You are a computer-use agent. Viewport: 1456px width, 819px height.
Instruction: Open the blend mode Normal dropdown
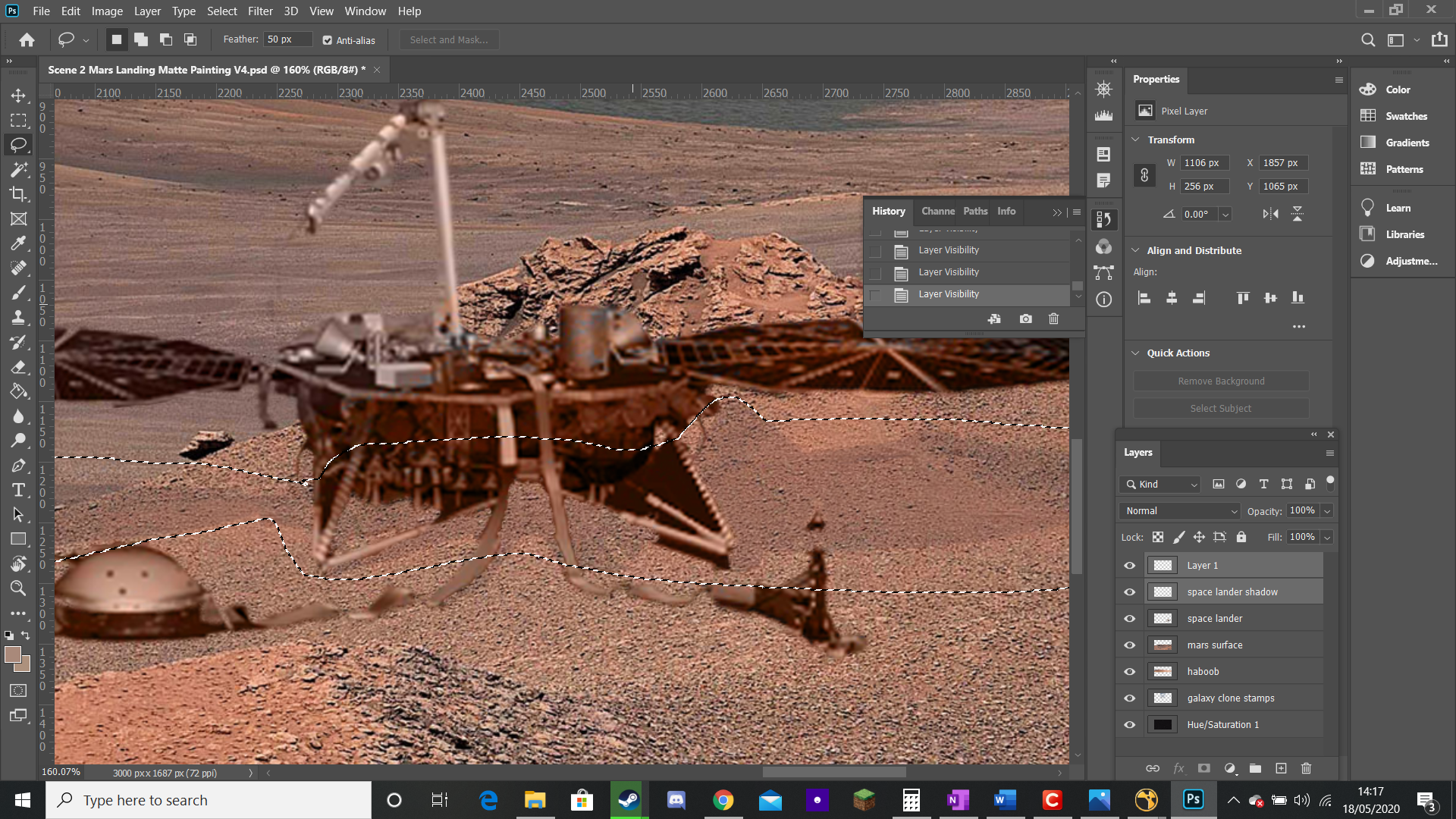pos(1179,511)
